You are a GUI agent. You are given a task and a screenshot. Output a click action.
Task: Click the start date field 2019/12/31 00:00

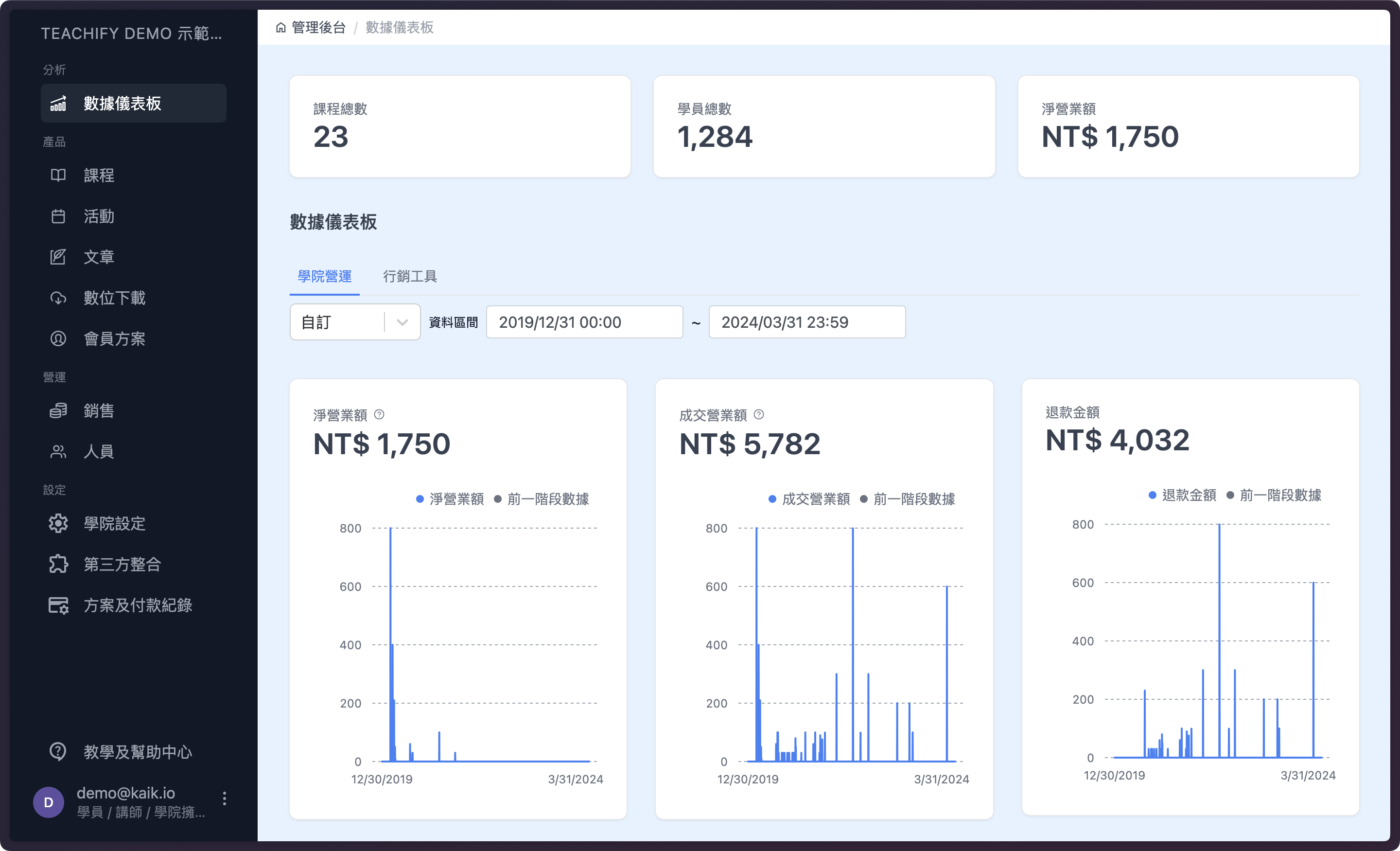pyautogui.click(x=585, y=322)
